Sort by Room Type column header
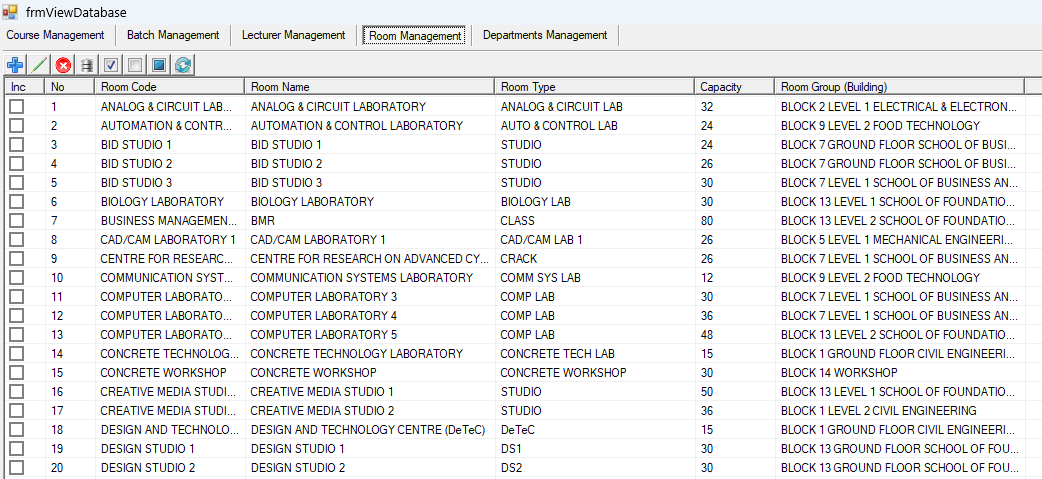Viewport: 1042px width, 479px height. pos(595,87)
